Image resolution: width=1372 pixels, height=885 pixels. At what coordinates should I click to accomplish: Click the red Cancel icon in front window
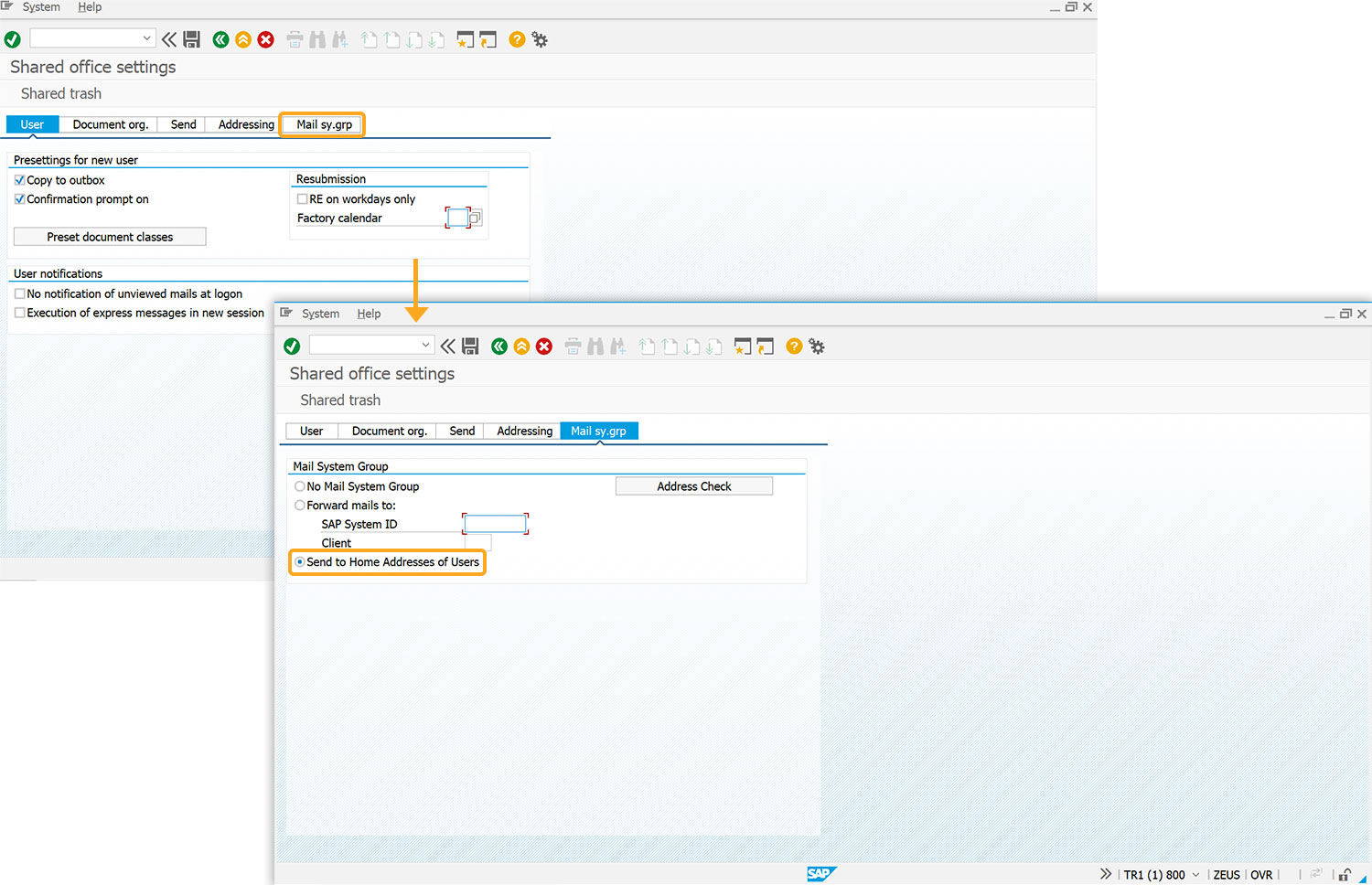[x=544, y=347]
